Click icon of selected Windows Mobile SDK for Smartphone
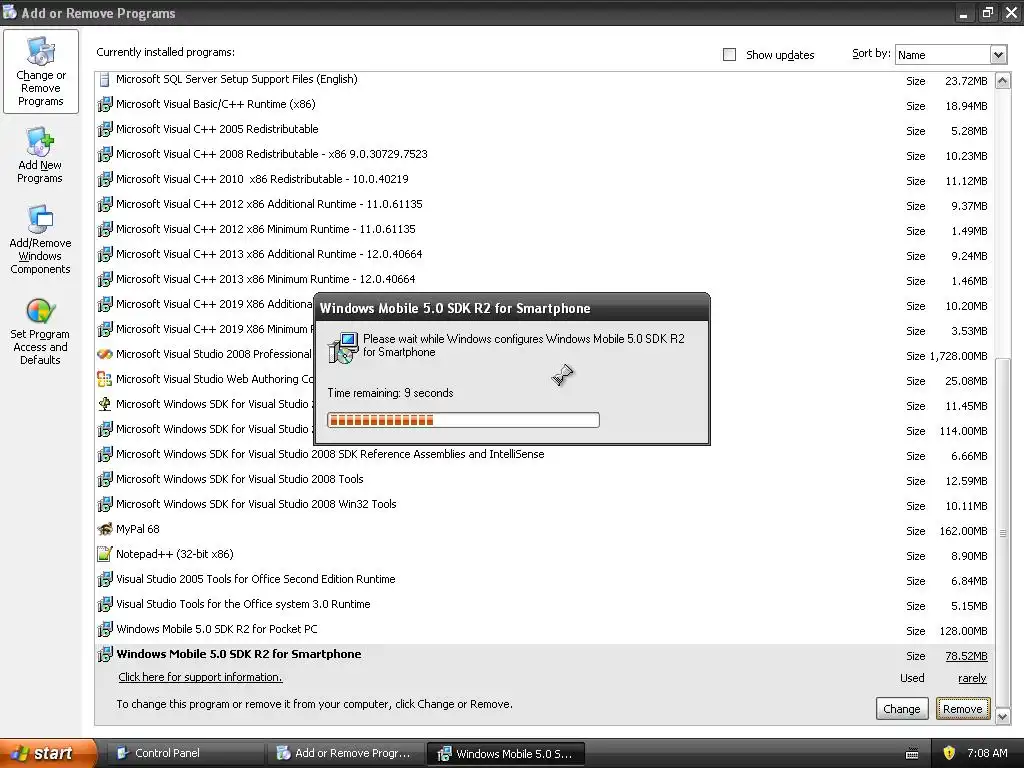 [x=104, y=654]
